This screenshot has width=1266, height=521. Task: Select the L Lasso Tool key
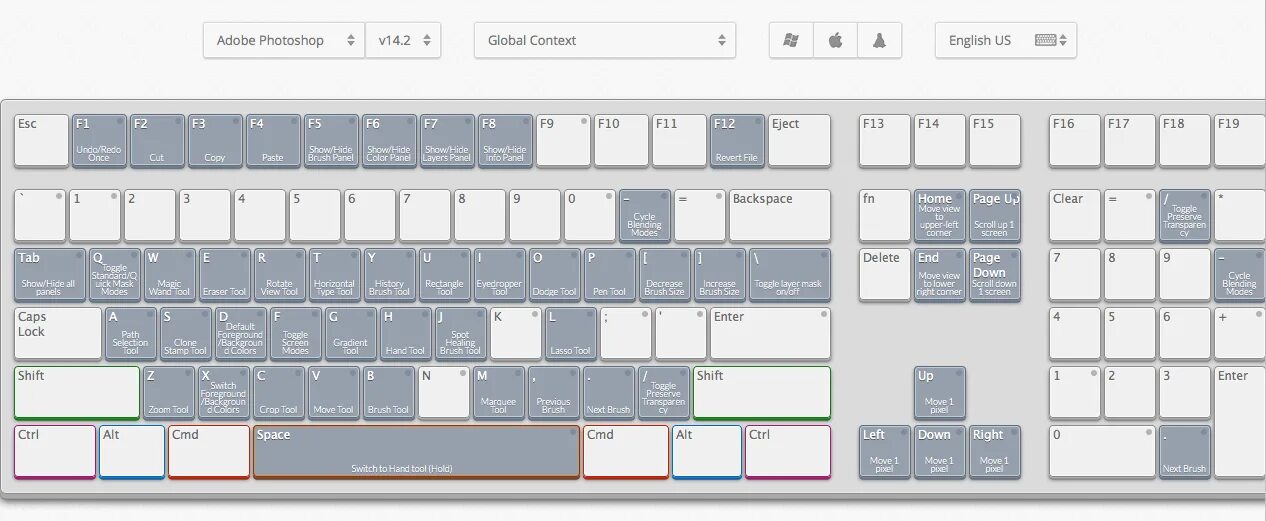point(571,334)
